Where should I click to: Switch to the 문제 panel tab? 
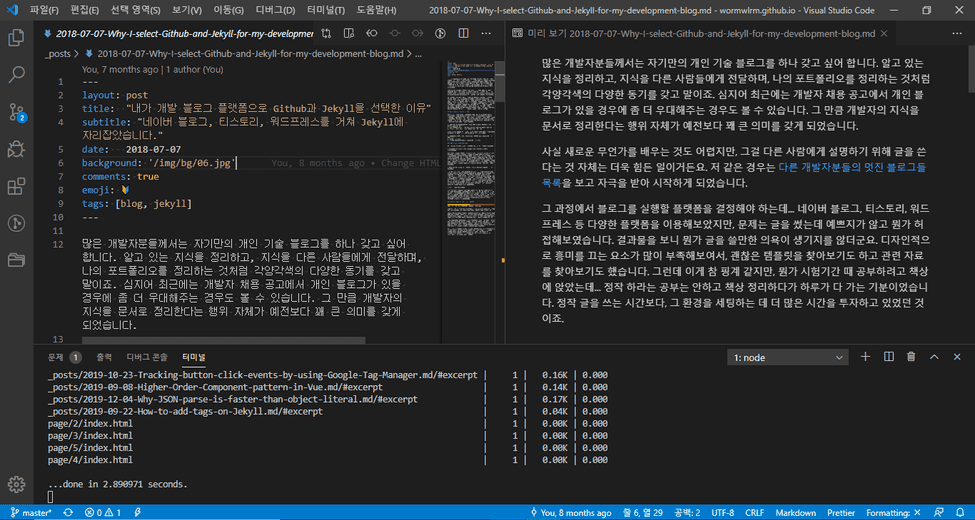pos(55,356)
